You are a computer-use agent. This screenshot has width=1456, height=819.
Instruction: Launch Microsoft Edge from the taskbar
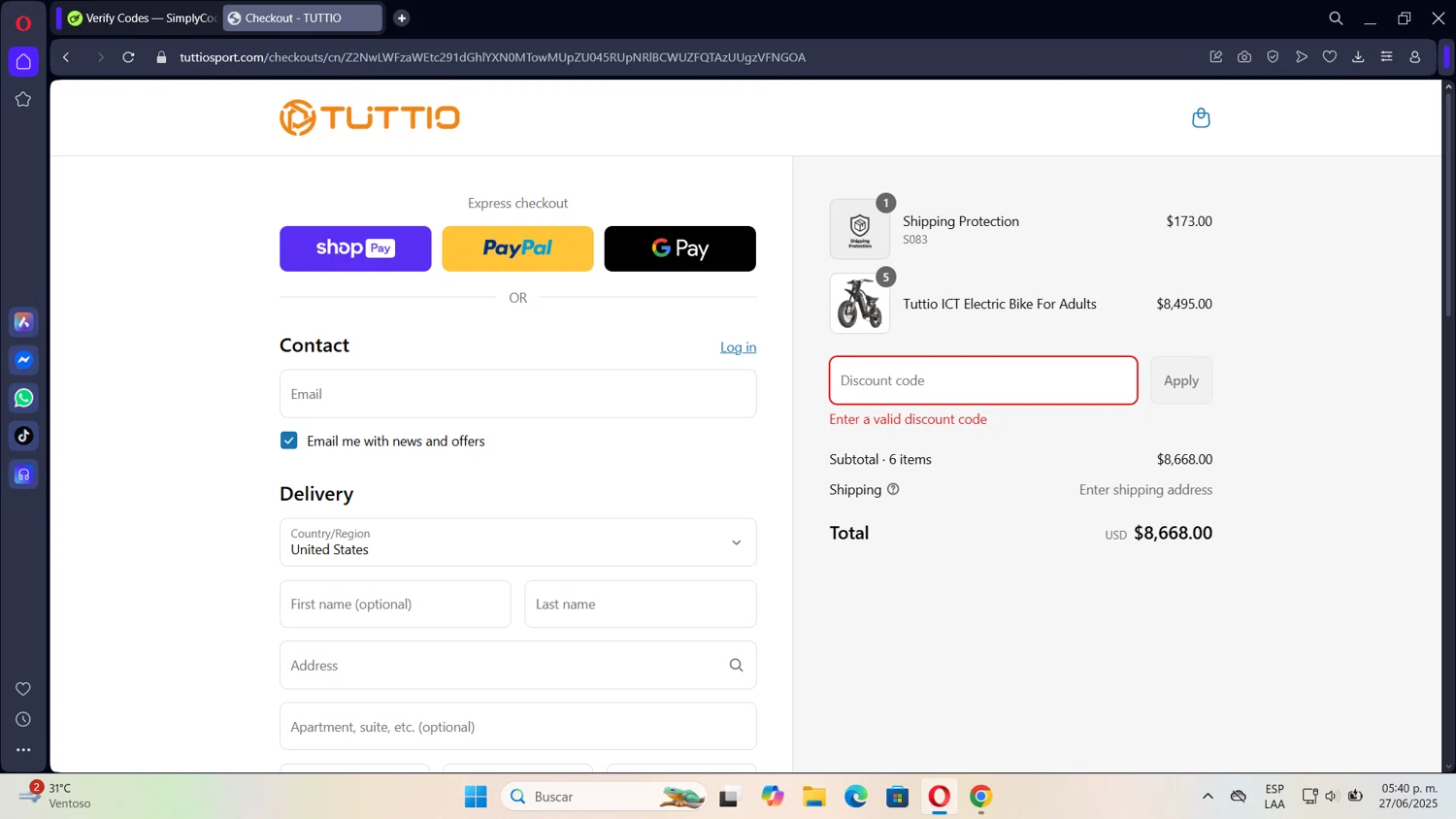[855, 797]
